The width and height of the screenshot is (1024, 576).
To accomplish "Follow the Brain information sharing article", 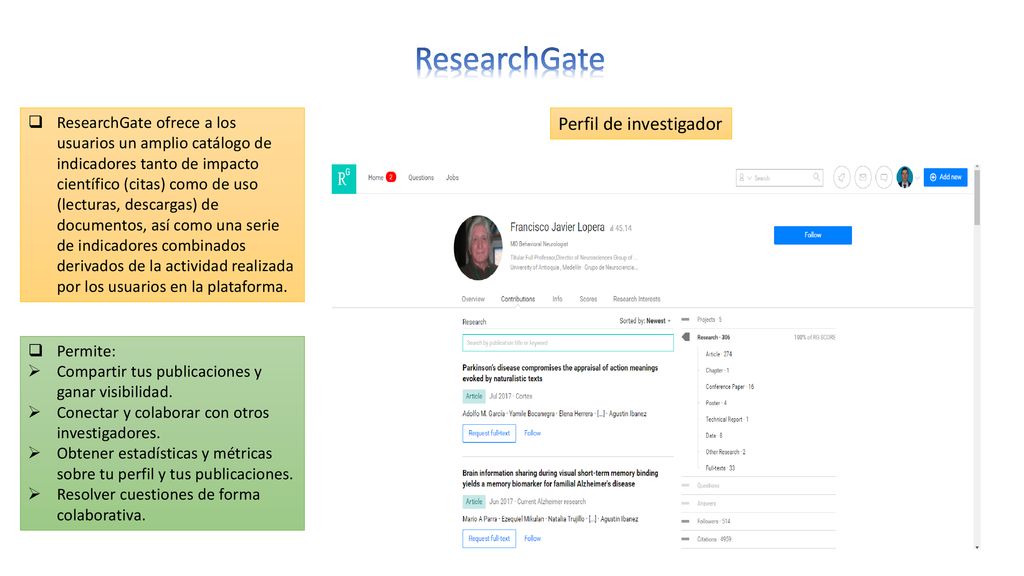I will (532, 538).
